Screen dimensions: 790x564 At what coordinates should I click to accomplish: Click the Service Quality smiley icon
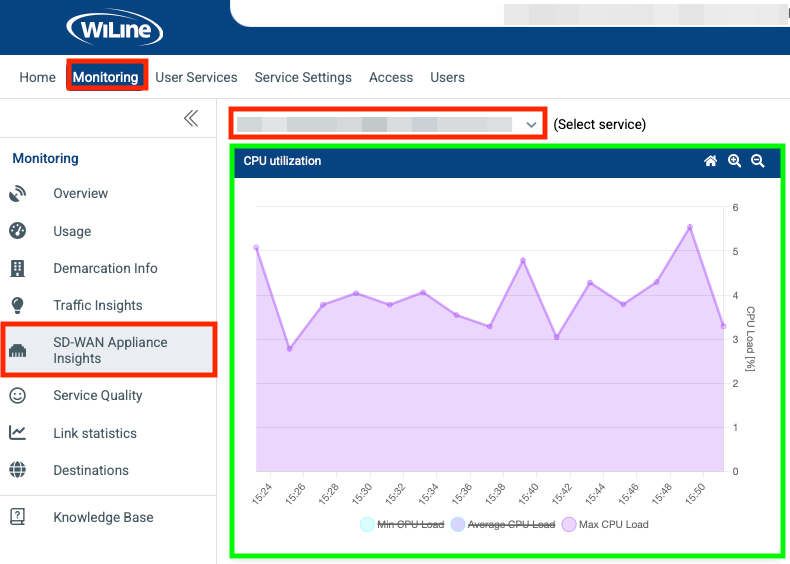(17, 396)
